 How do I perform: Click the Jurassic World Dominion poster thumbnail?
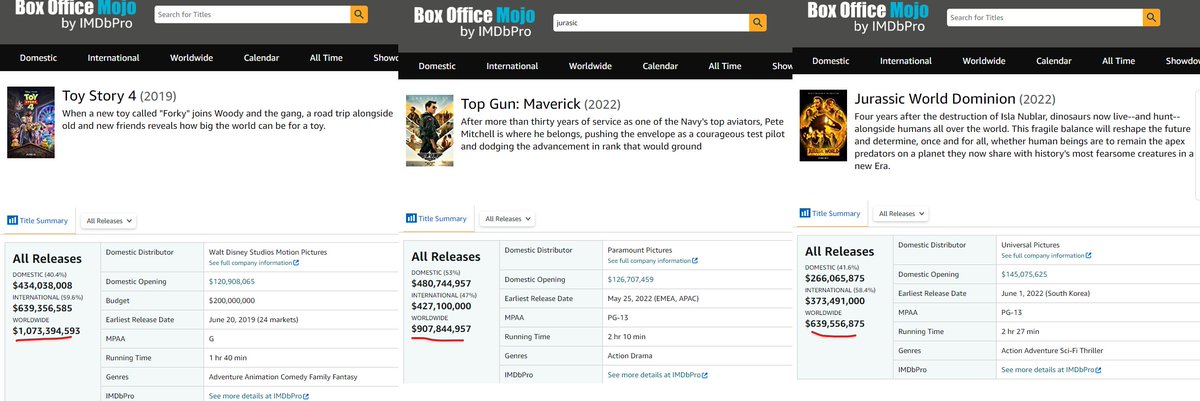coord(822,125)
